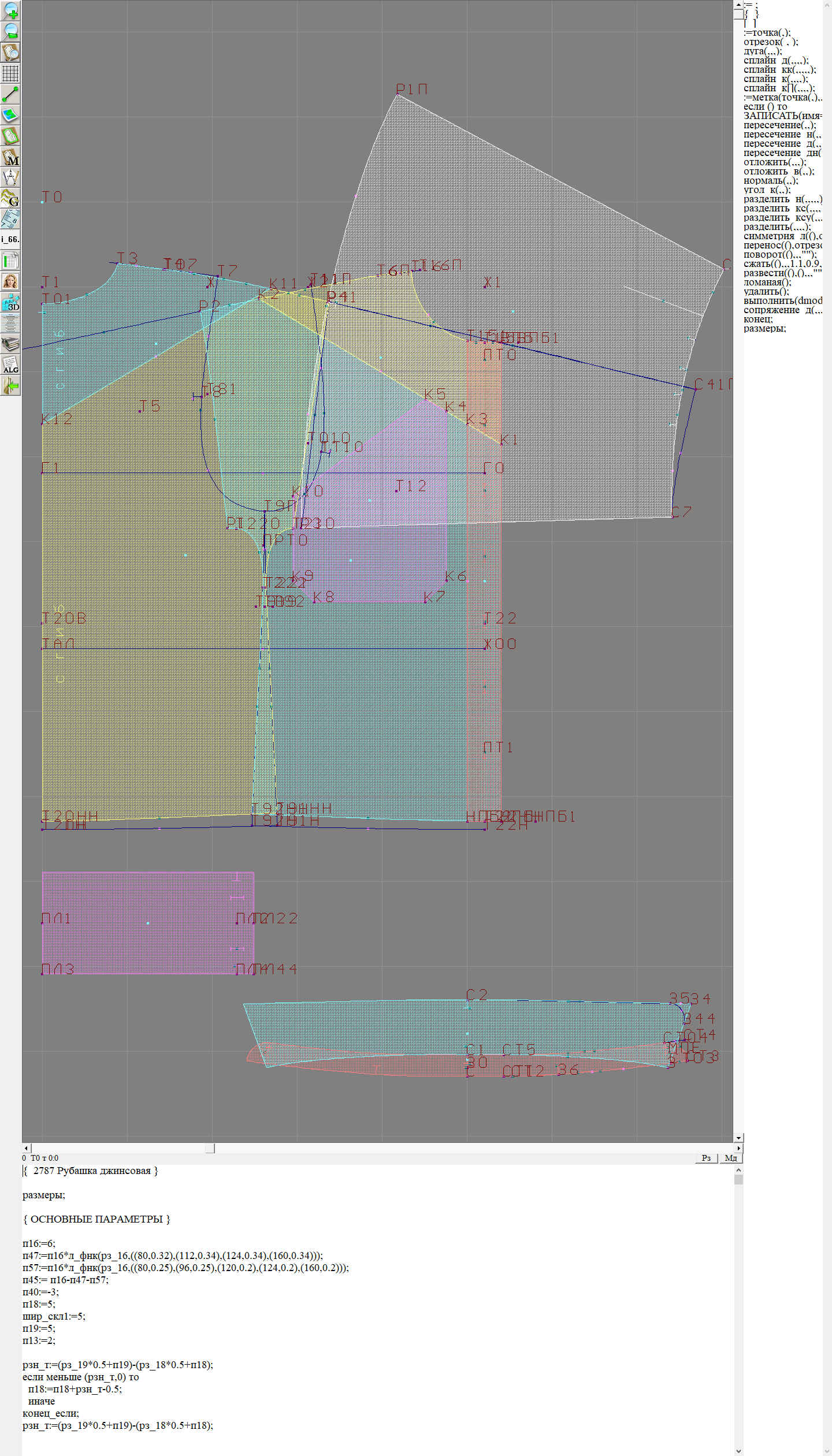Open the 3D view icon
Image resolution: width=832 pixels, height=1456 pixels.
point(10,302)
